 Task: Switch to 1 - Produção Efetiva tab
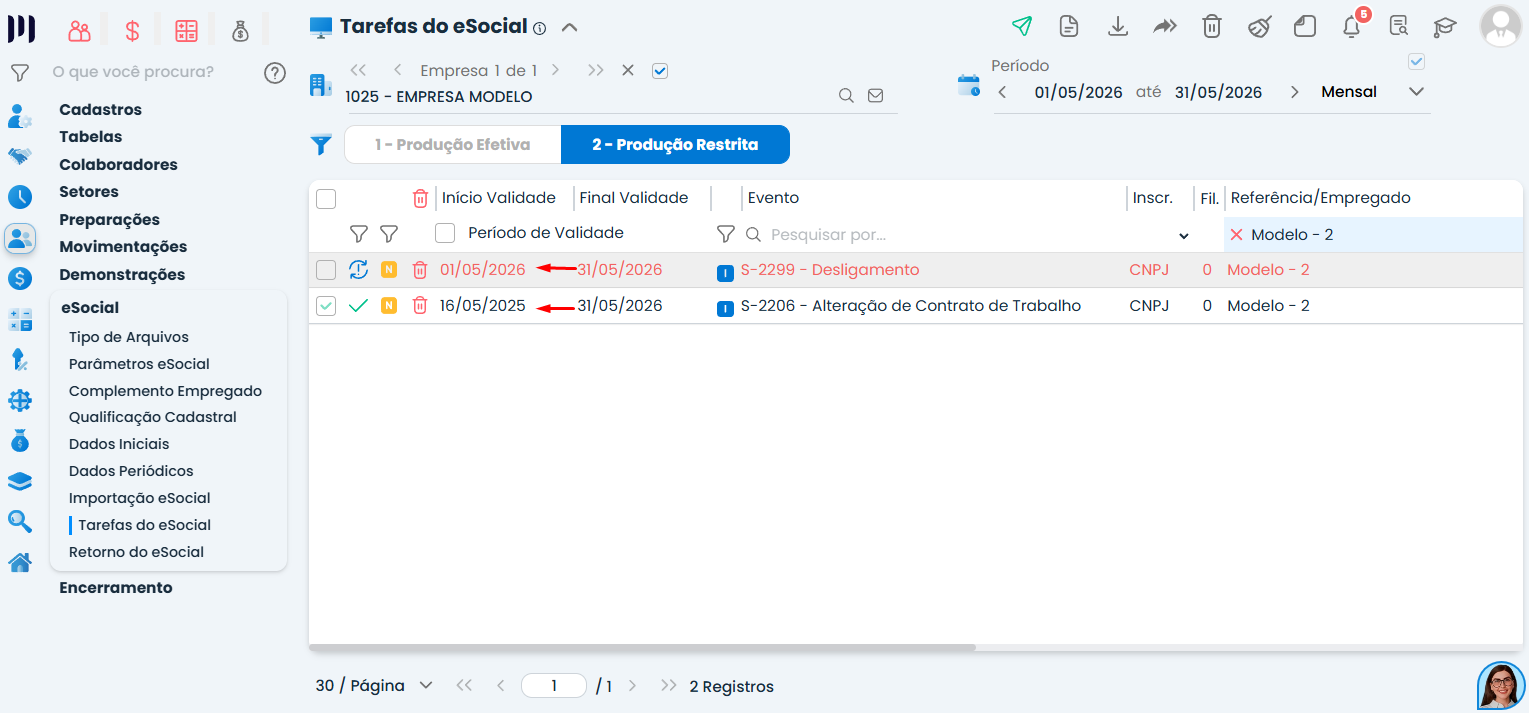click(x=453, y=145)
